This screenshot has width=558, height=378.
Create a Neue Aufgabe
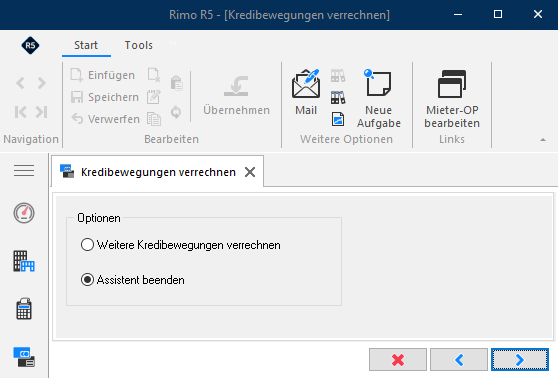[379, 99]
